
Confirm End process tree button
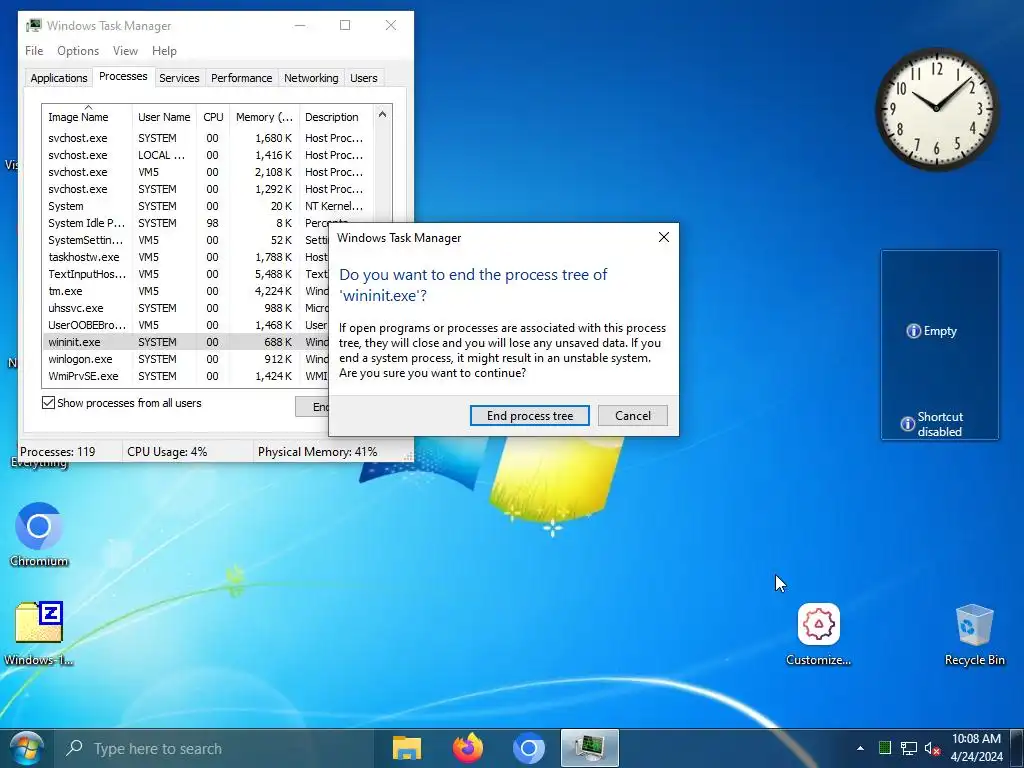click(530, 416)
